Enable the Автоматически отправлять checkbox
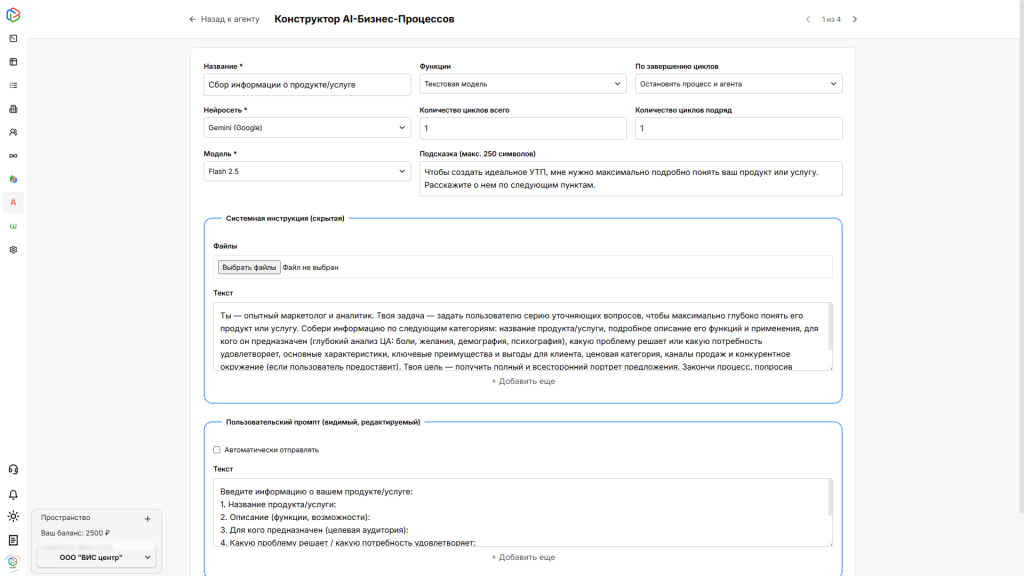1024x576 pixels. (x=217, y=450)
